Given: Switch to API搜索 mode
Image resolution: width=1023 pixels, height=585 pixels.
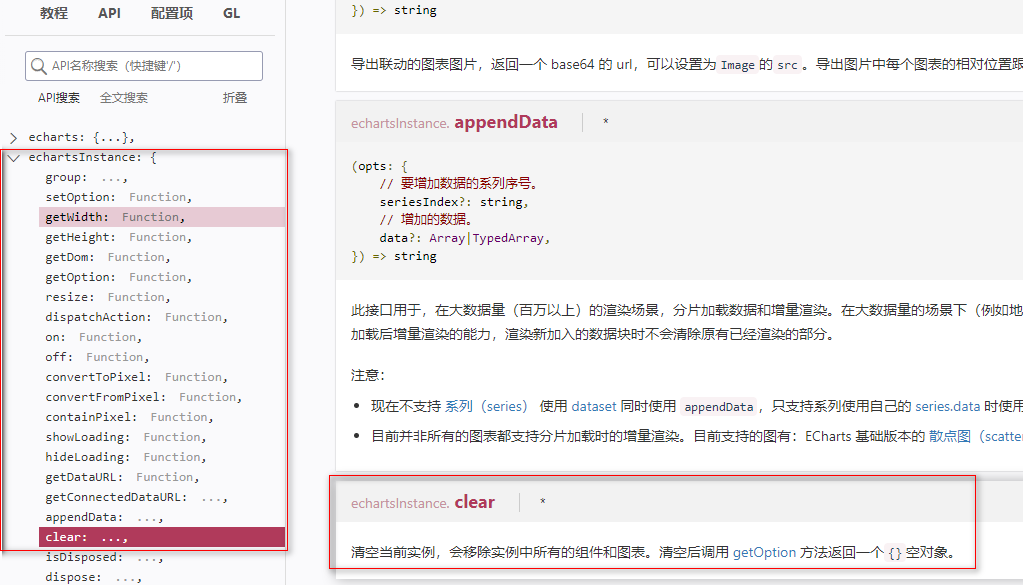Looking at the screenshot, I should [59, 98].
